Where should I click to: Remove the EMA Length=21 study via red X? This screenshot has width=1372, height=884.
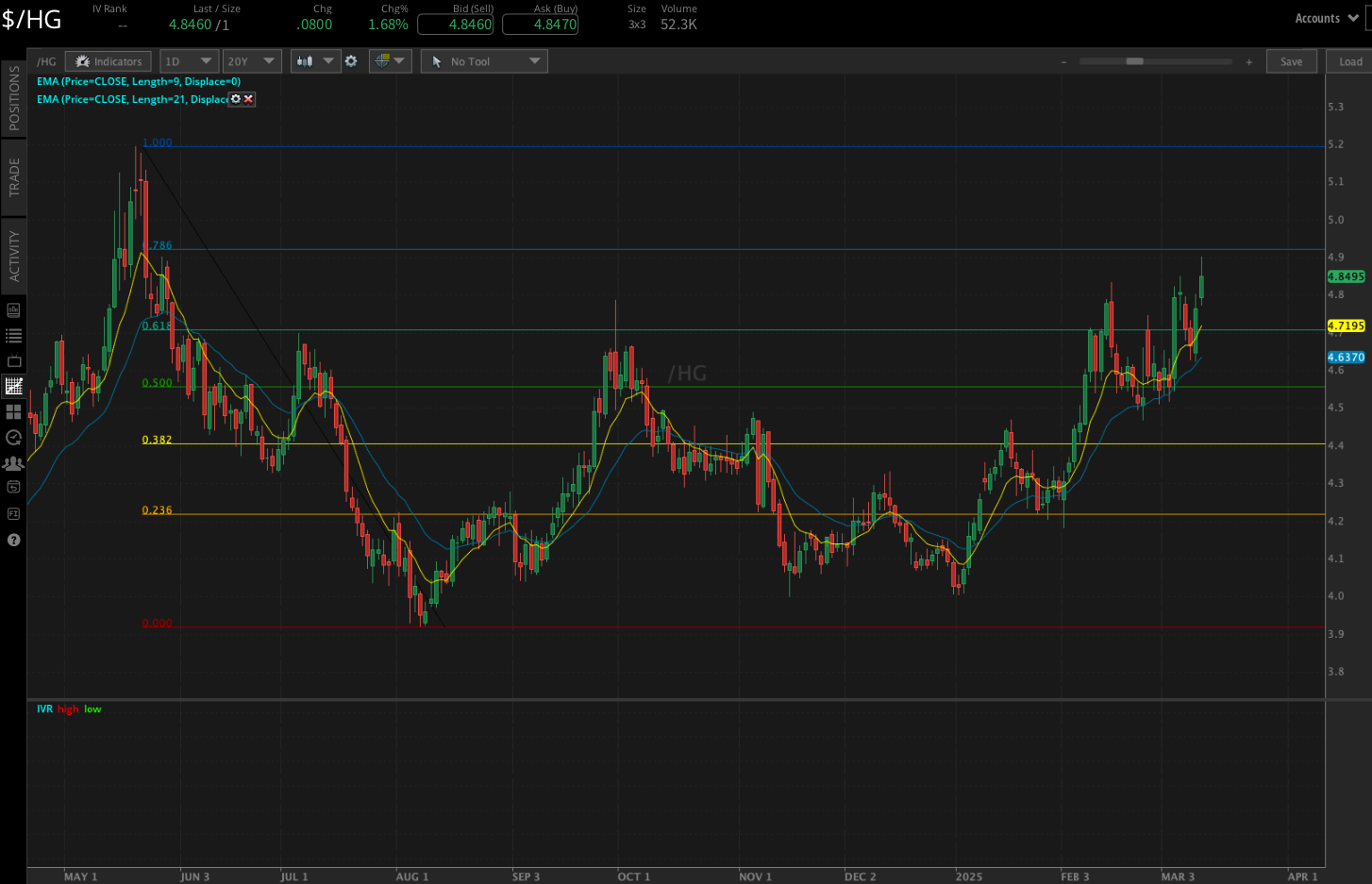248,99
